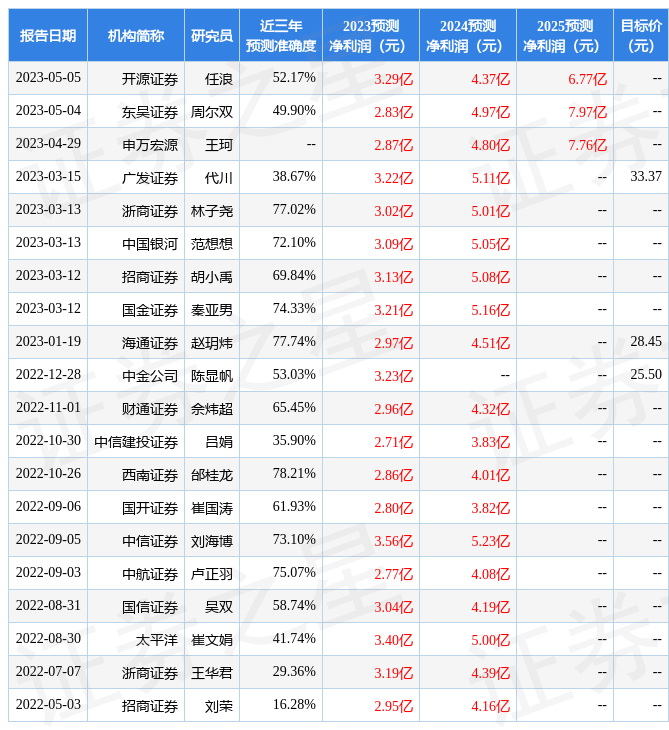Click researcher name 陈显帆

point(212,376)
